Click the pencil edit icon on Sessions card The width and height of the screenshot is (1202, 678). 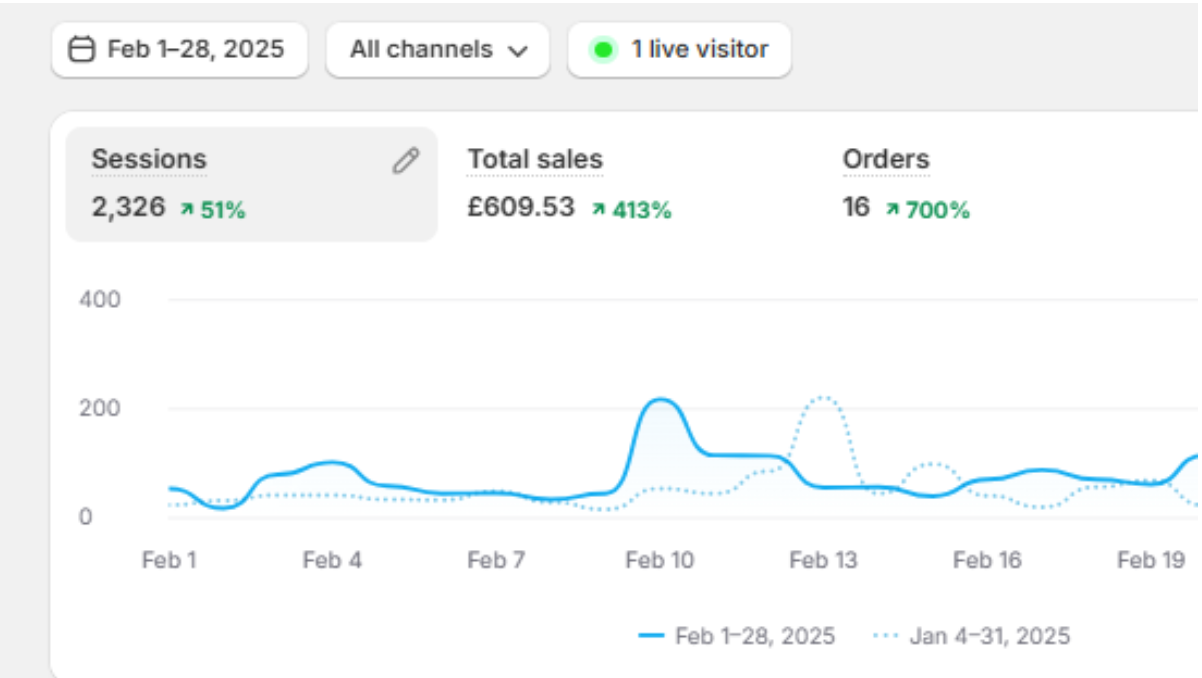tap(405, 161)
